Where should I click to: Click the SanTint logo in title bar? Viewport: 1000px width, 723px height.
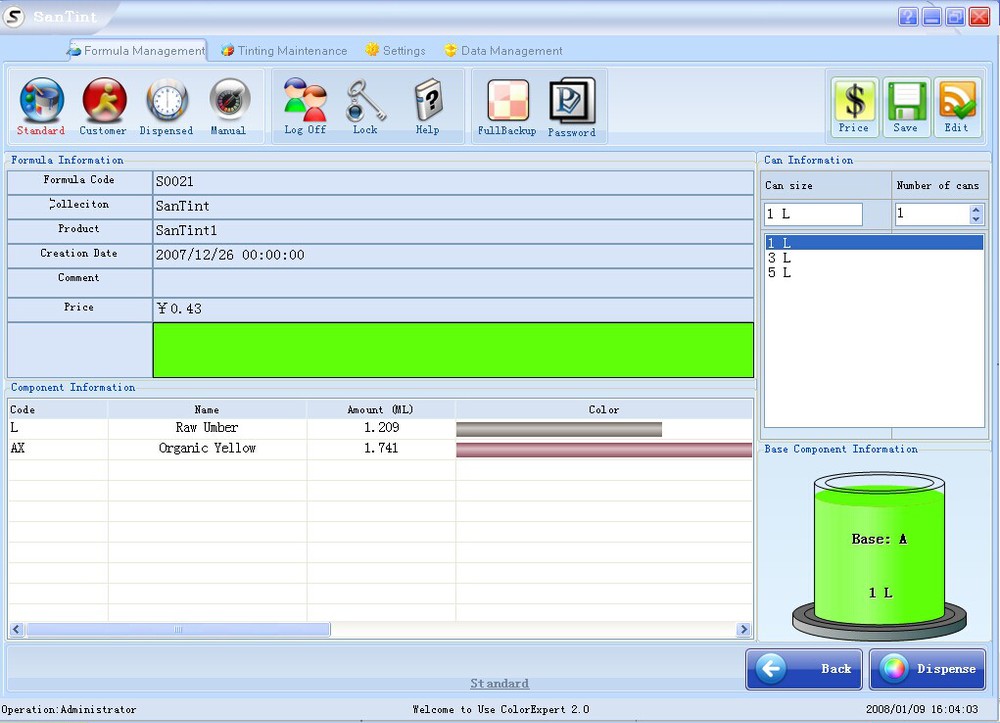pyautogui.click(x=13, y=16)
